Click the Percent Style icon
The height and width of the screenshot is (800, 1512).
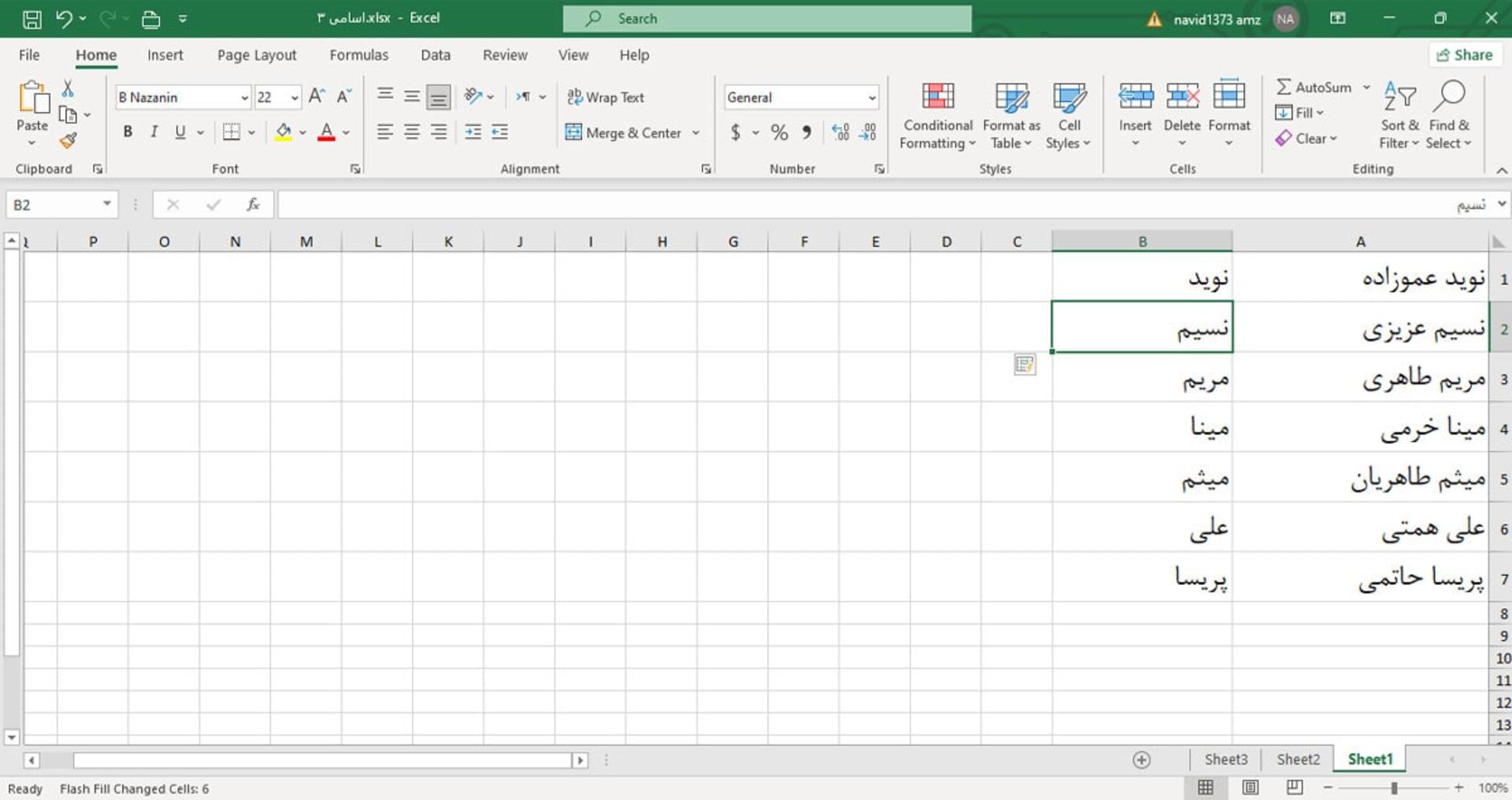tap(779, 132)
